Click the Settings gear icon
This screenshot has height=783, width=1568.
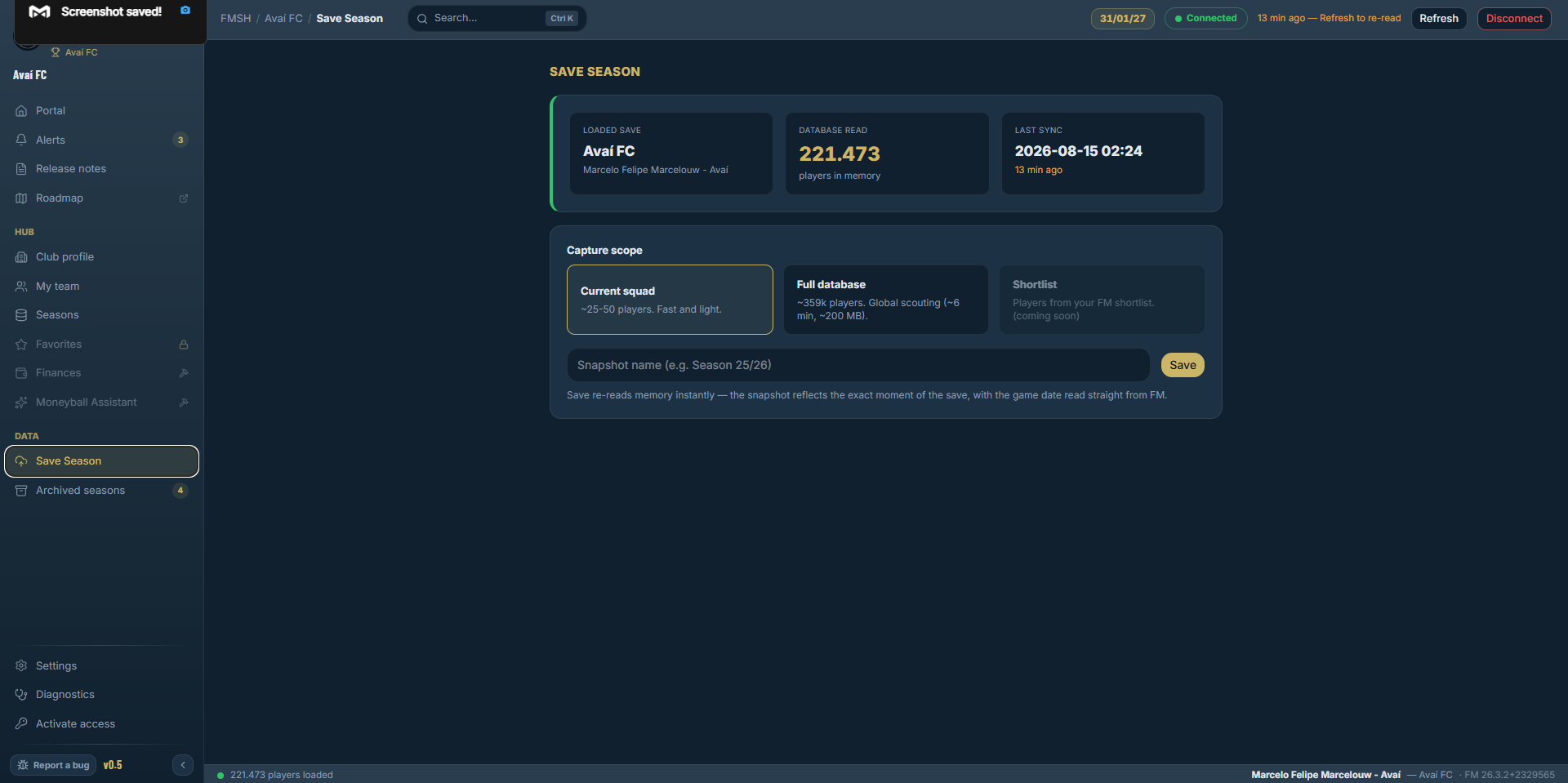tap(21, 665)
